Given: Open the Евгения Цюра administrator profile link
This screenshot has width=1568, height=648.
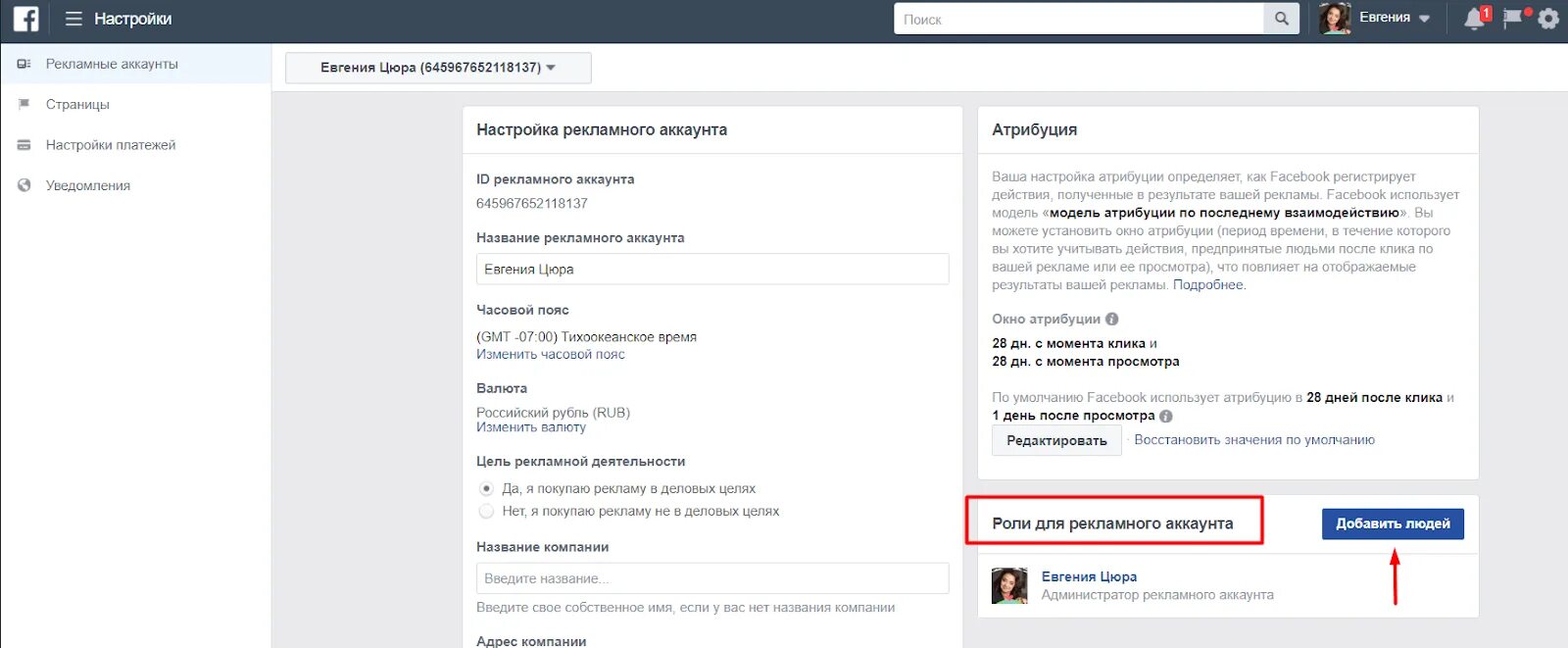Looking at the screenshot, I should [x=1089, y=576].
